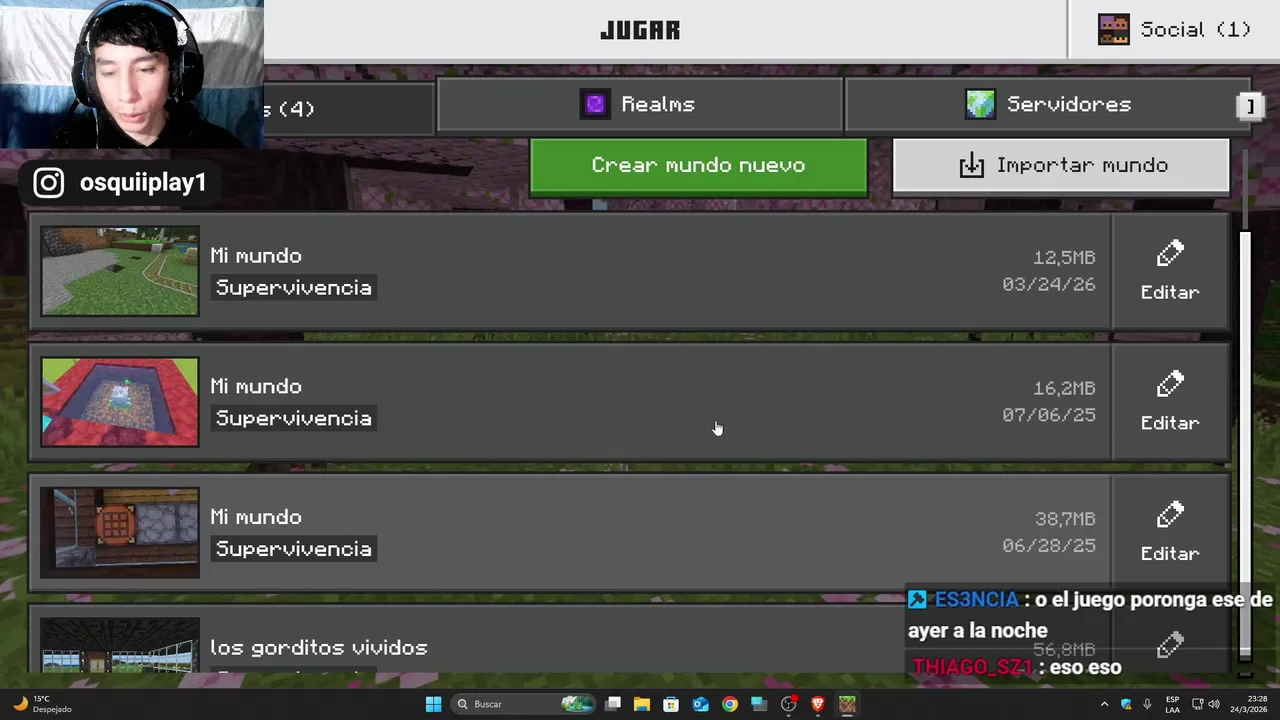The width and height of the screenshot is (1280, 720).
Task: Click the THIAGO_SZ1 chat username
Action: (971, 668)
